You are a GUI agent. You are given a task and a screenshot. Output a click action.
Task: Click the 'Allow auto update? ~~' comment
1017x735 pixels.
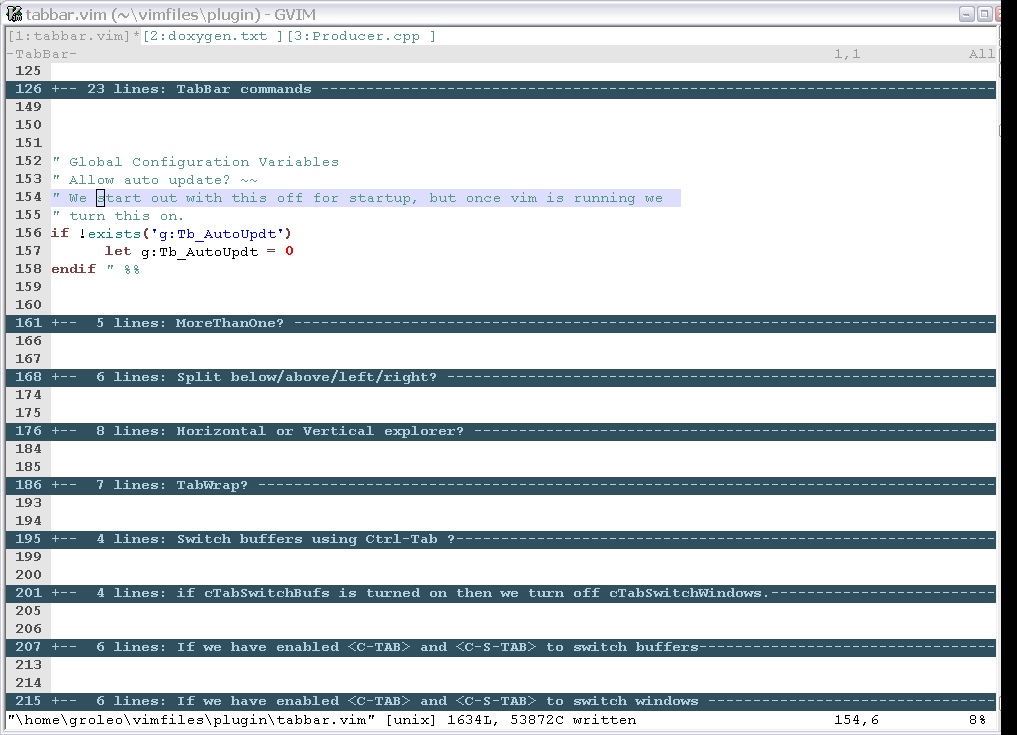tap(155, 180)
